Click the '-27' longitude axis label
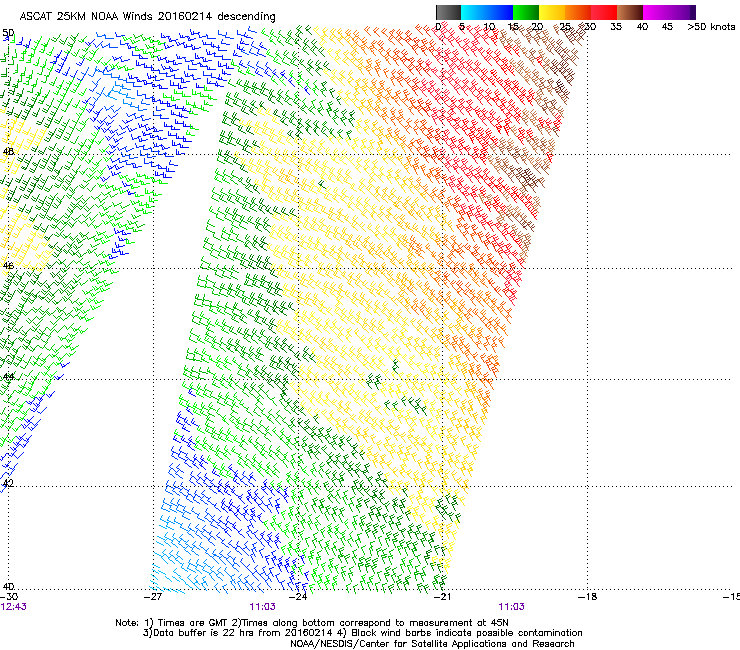 153,597
